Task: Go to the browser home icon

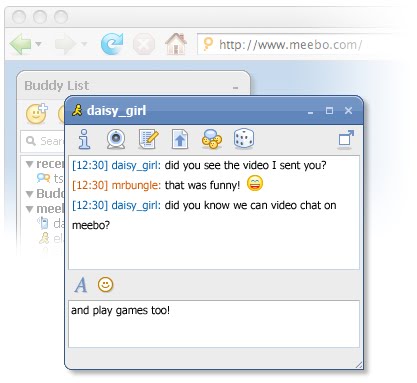Action: [176, 44]
